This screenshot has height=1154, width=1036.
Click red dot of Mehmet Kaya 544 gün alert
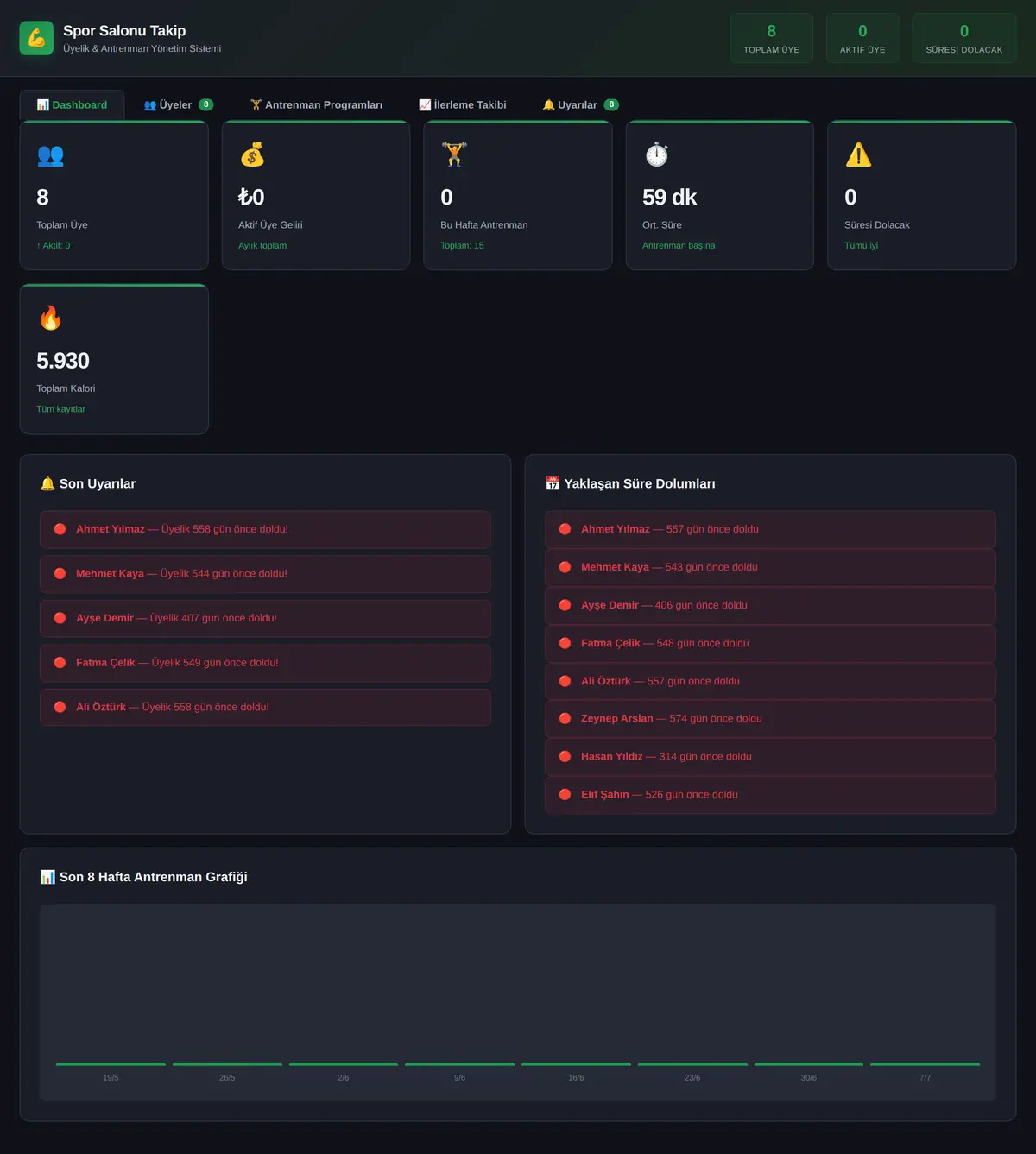[60, 573]
